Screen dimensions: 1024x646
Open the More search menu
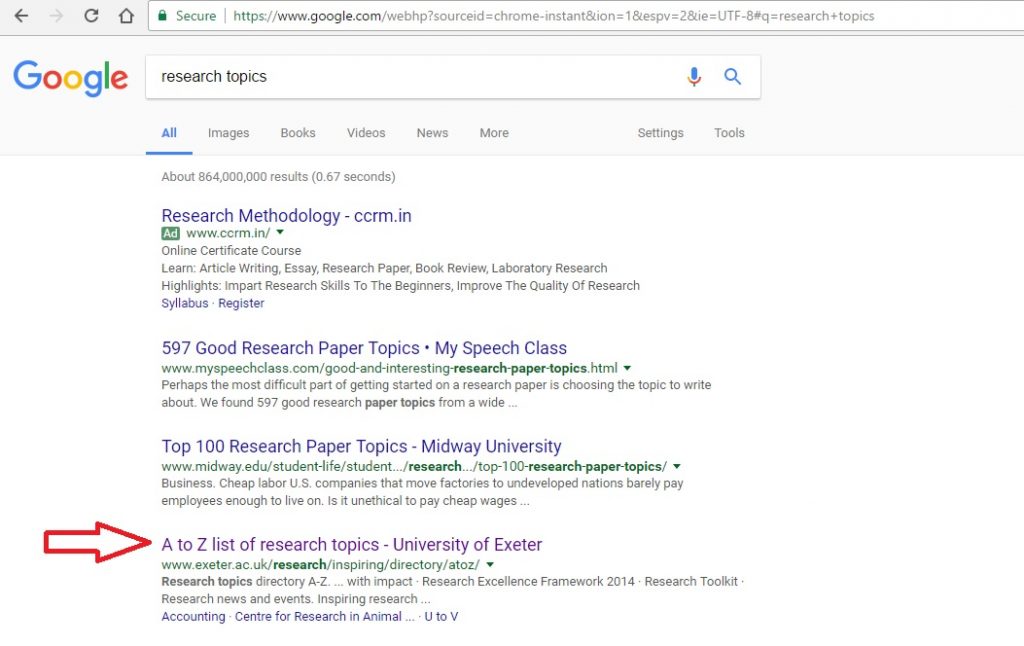pos(494,133)
